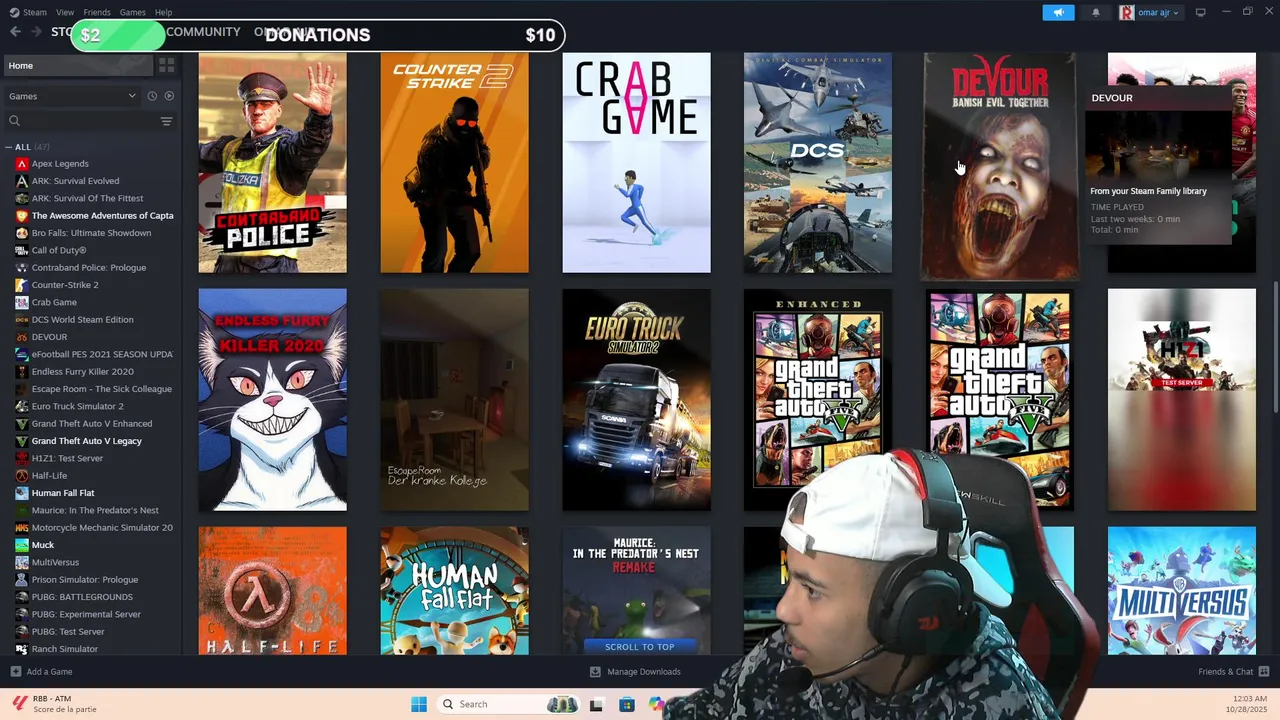Select Bro Falls: Ultimate Showdown in list
Screen dimensions: 1280x720
92,233
